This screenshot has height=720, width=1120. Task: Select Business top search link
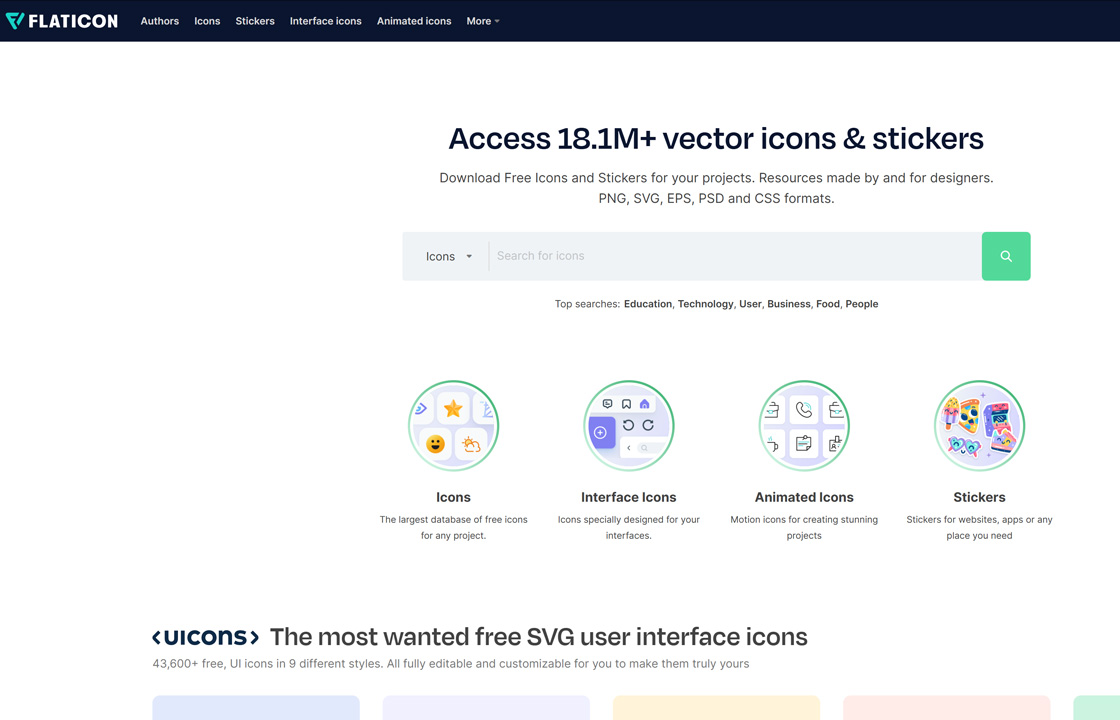click(x=789, y=304)
